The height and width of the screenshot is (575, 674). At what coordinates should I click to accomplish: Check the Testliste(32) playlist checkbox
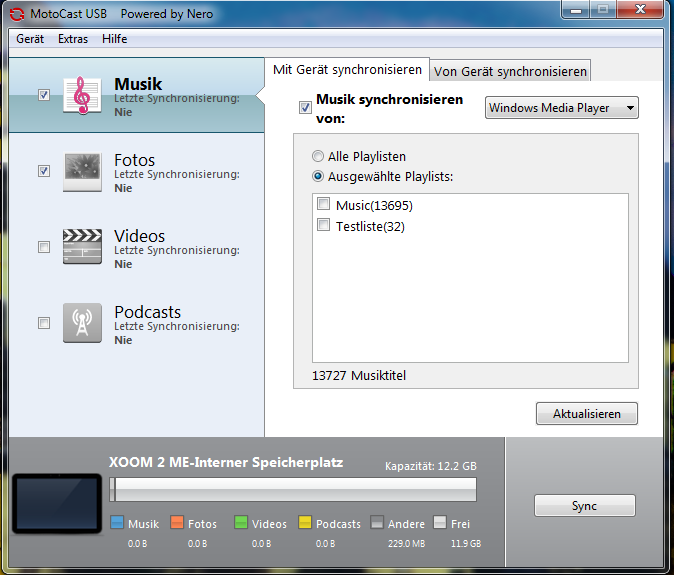click(x=323, y=225)
